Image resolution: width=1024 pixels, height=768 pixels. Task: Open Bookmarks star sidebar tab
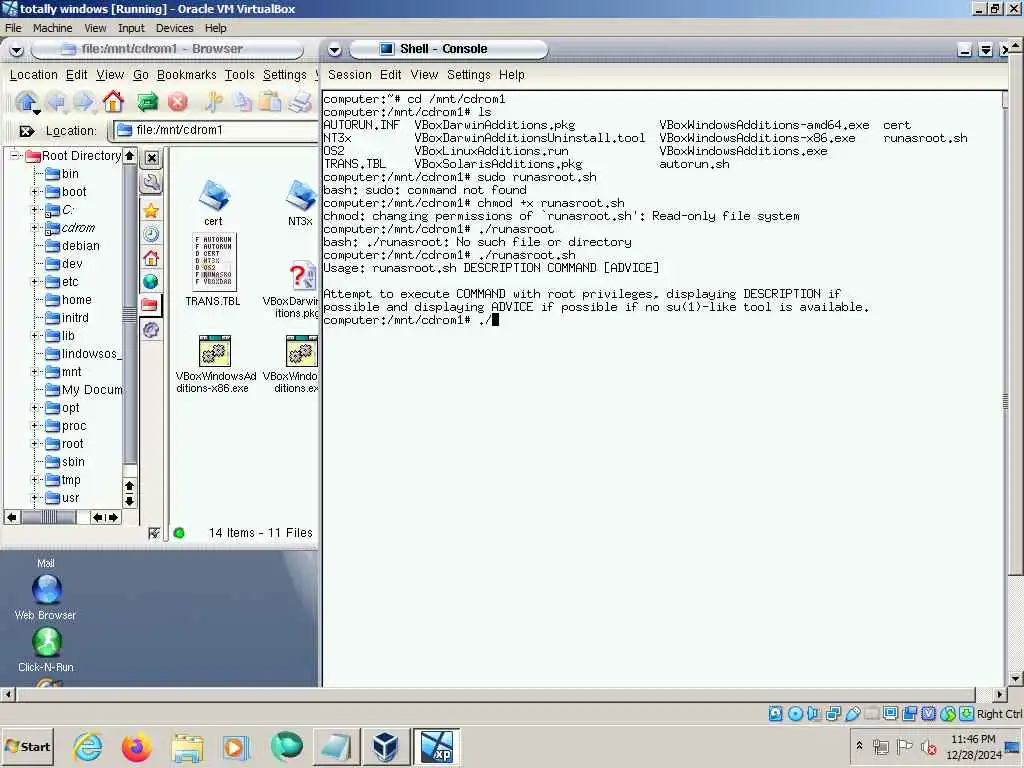coord(152,210)
